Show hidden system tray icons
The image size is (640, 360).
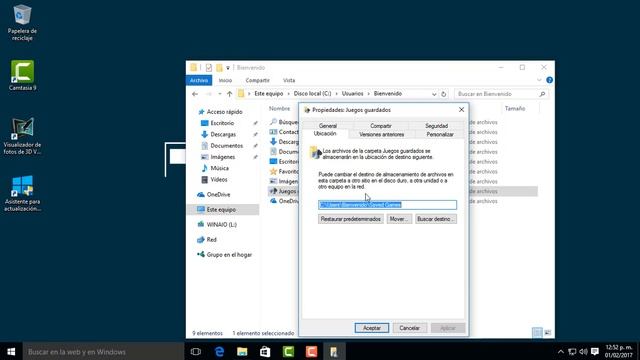pyautogui.click(x=561, y=351)
